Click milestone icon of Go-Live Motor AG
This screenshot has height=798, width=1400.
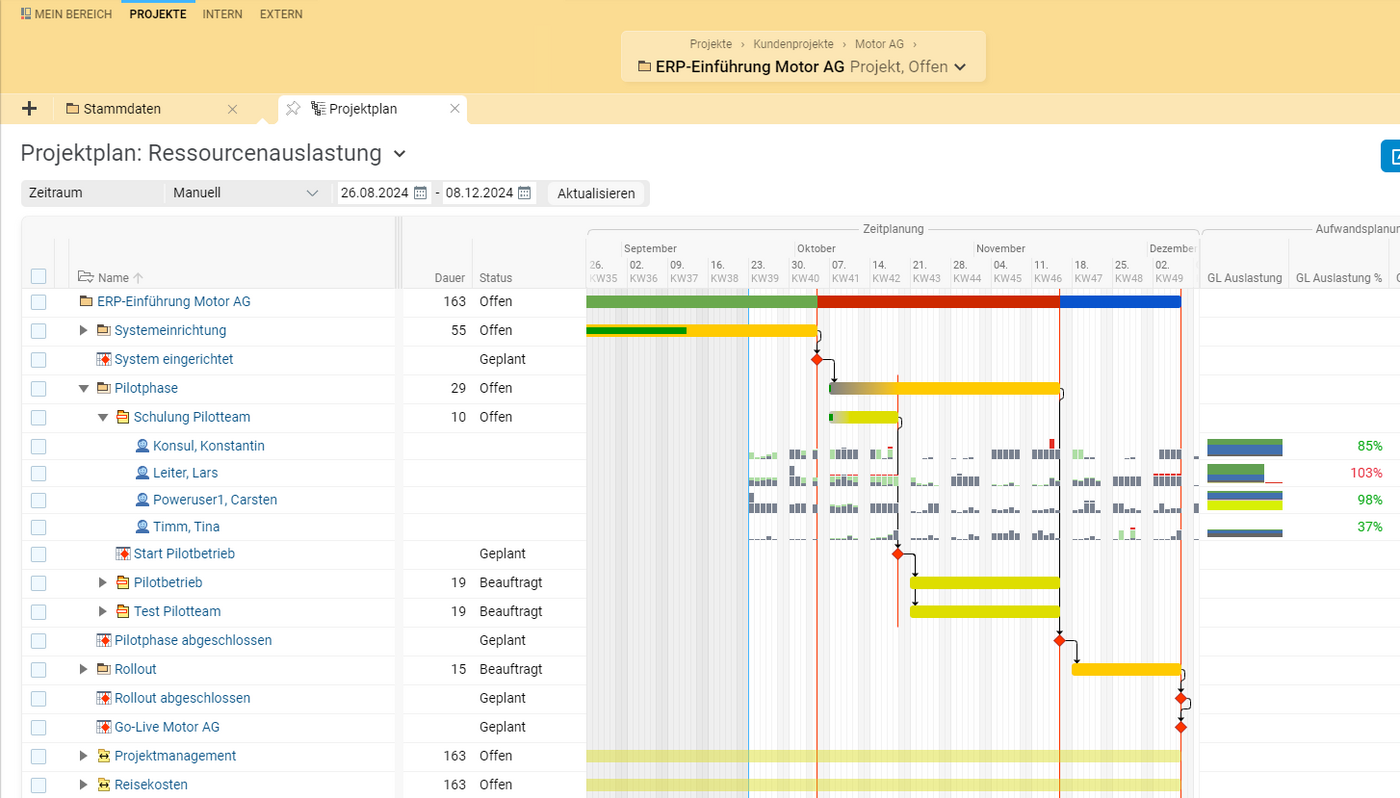(x=104, y=727)
